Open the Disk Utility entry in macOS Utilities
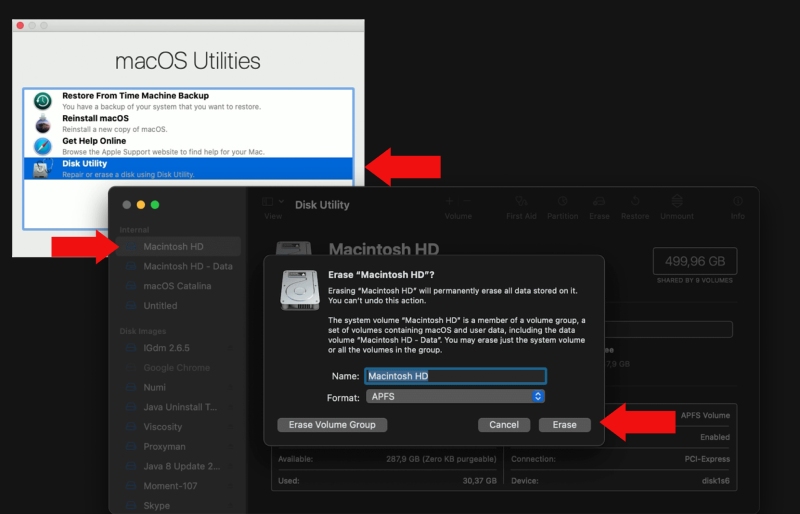Screen dimensions: 800x514 point(188,168)
